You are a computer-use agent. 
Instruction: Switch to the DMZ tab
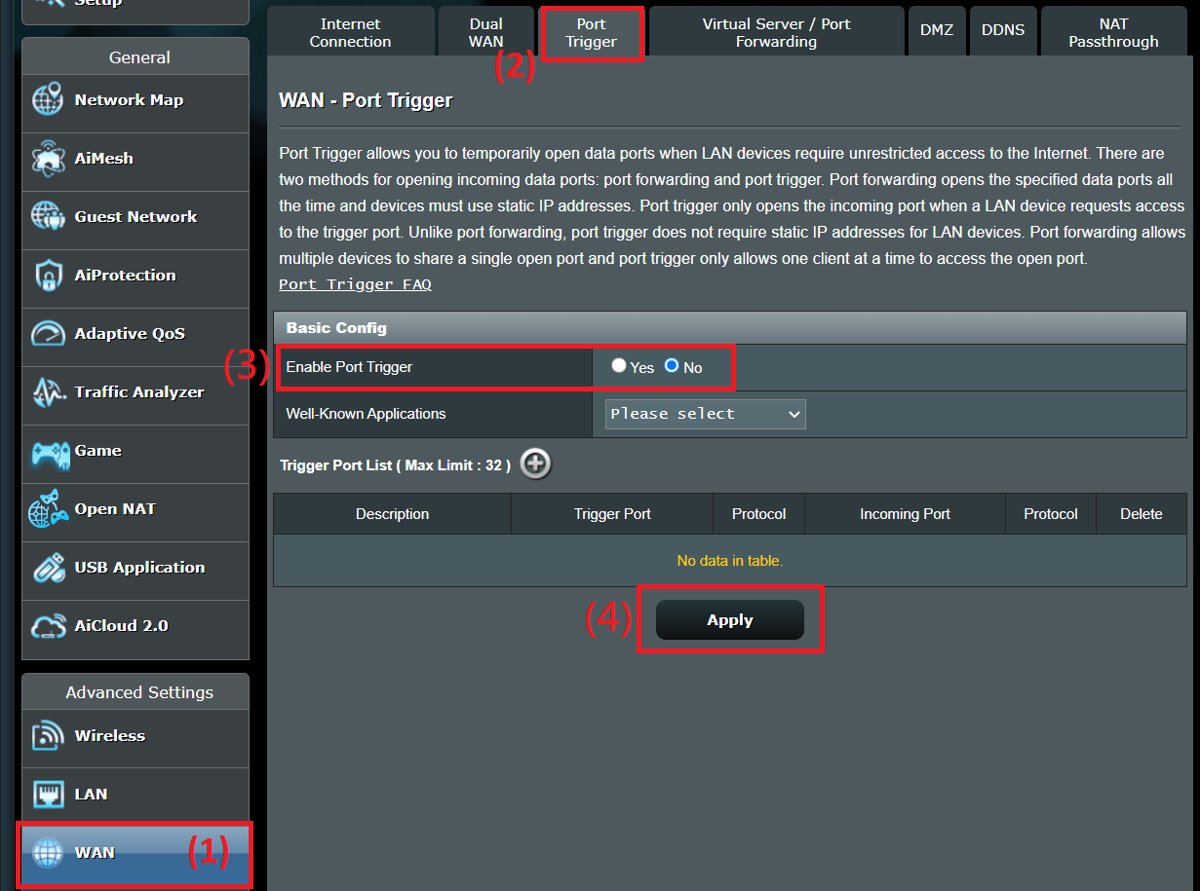pyautogui.click(x=936, y=30)
